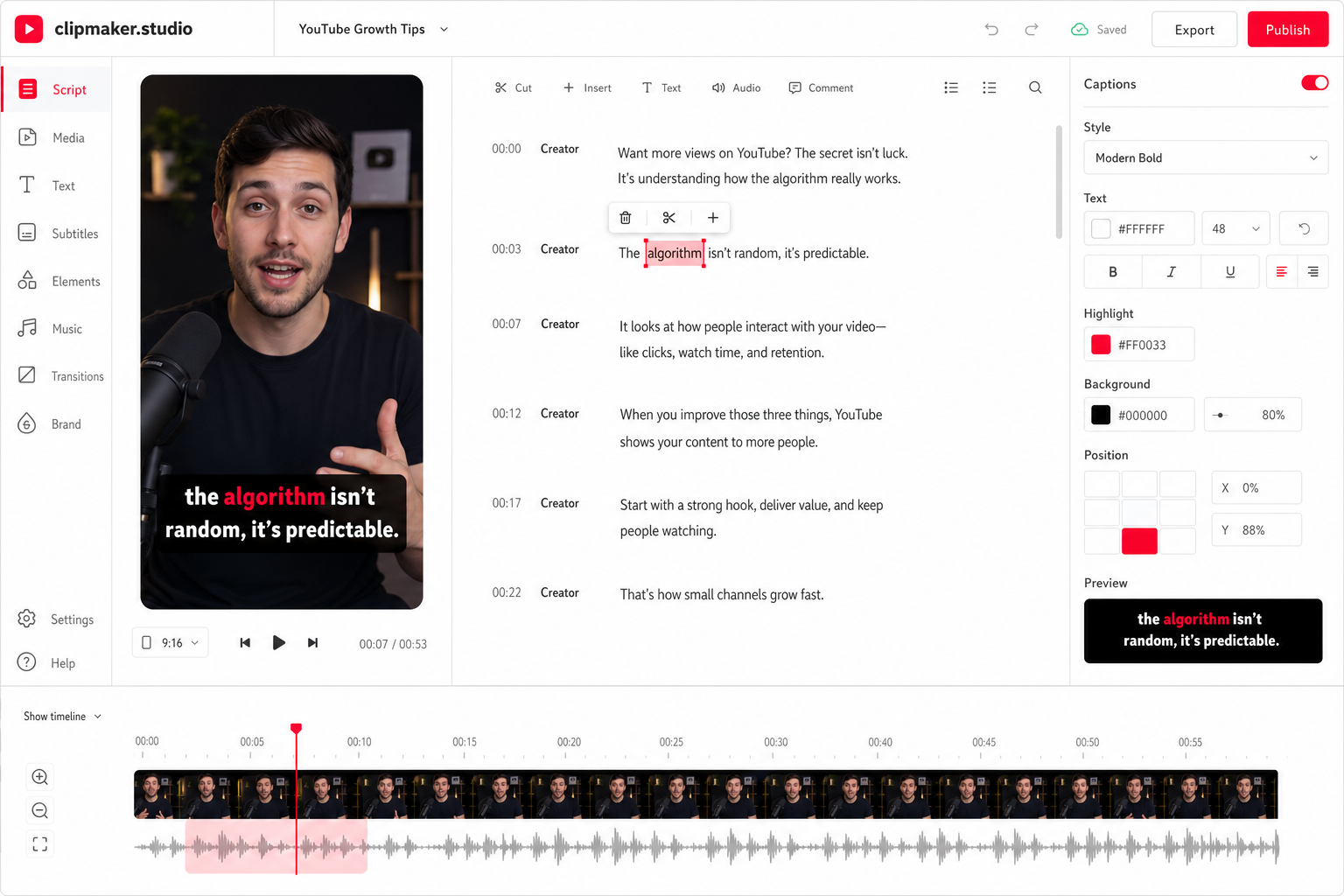Open the Subtitles panel
Image resolution: width=1344 pixels, height=896 pixels.
tap(59, 234)
